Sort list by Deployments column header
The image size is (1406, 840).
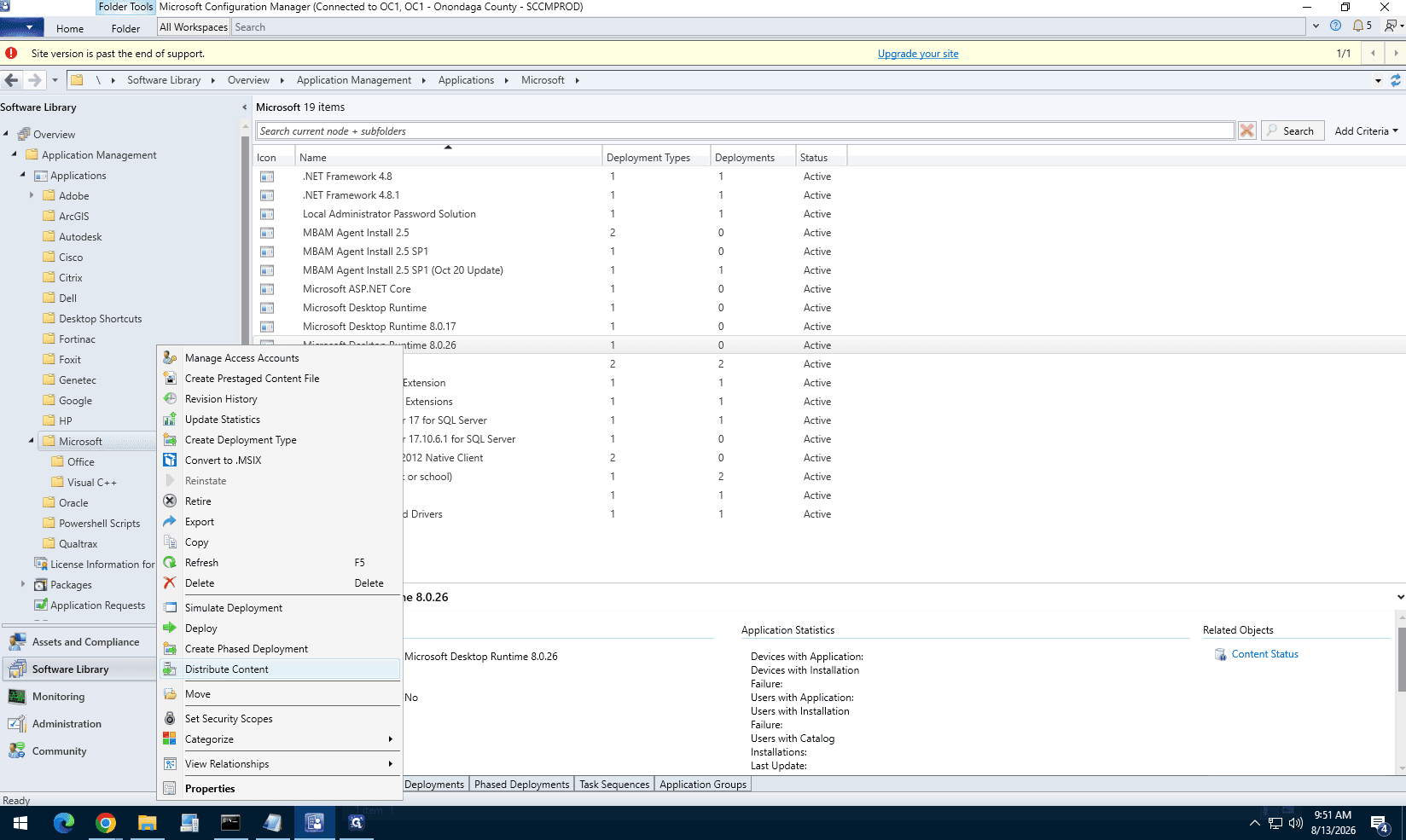[752, 157]
